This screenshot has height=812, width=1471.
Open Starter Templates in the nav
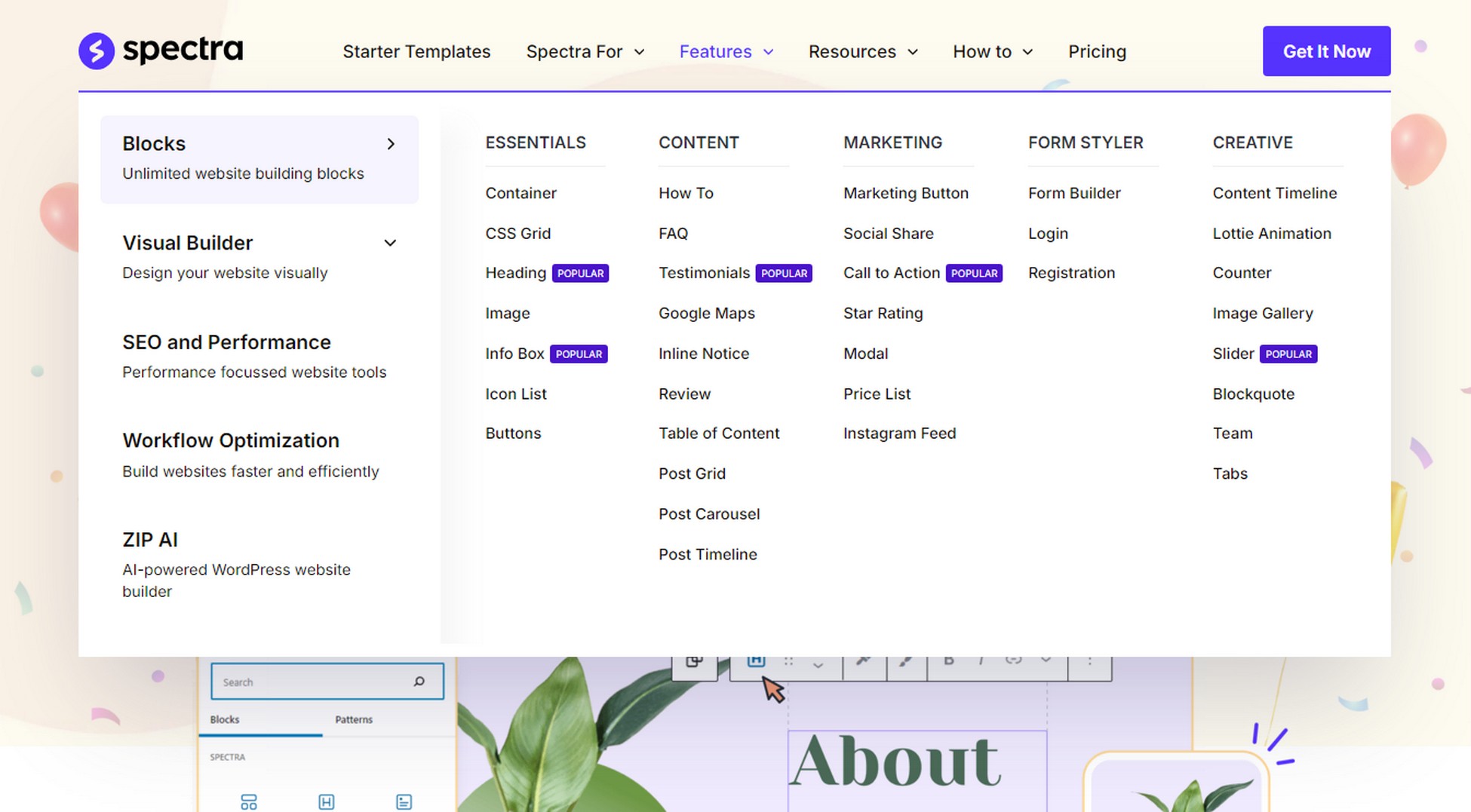click(x=416, y=51)
